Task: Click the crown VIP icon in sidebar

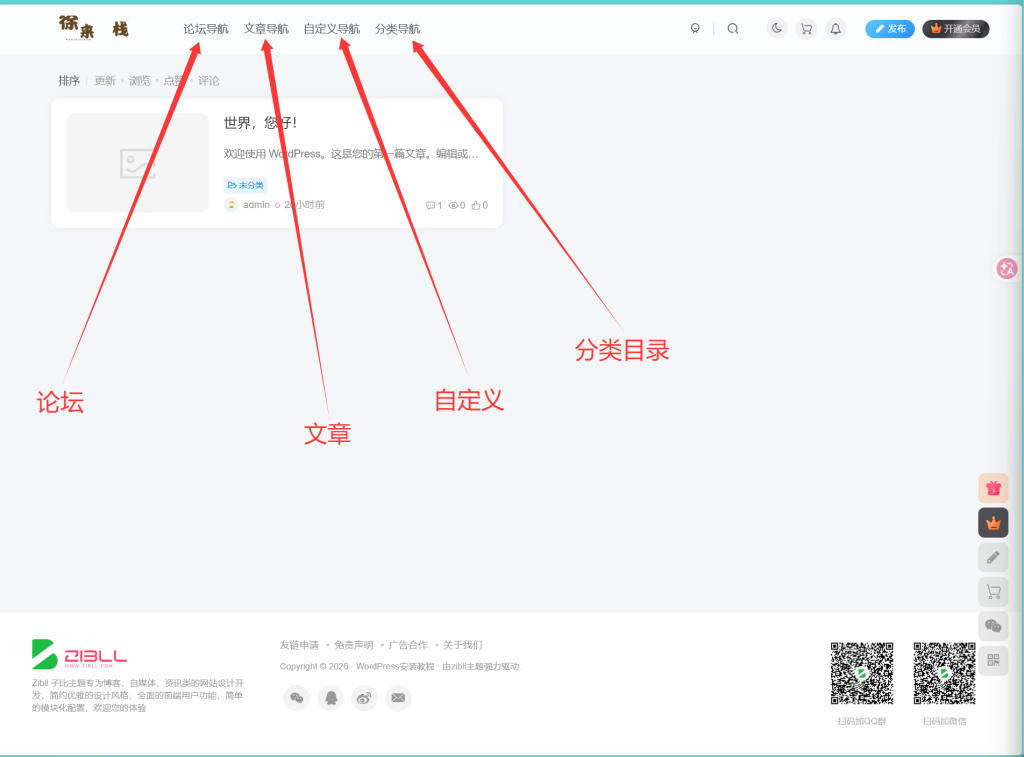Action: (x=993, y=523)
